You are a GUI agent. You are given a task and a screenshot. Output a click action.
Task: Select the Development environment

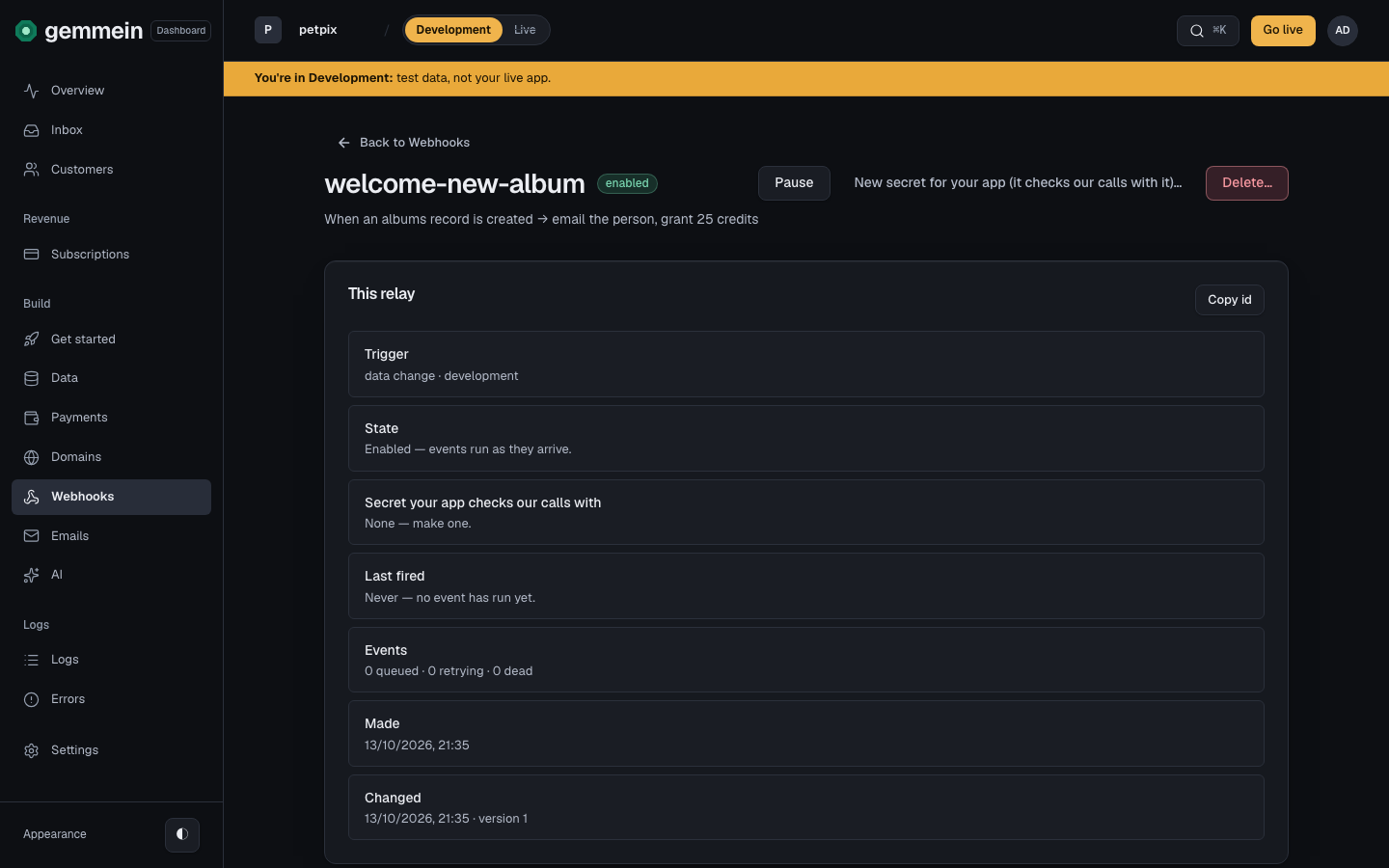453,30
